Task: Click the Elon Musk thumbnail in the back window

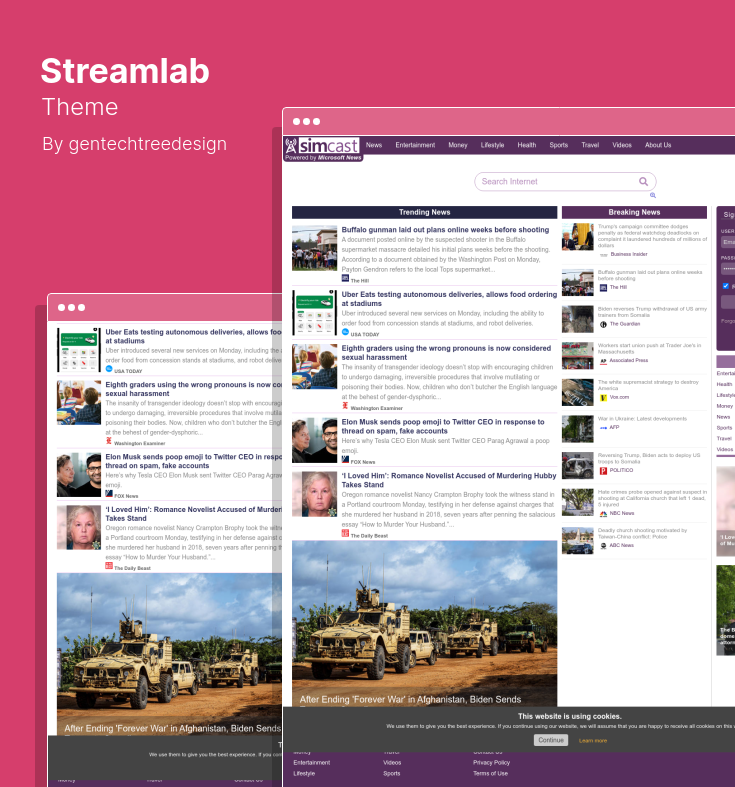Action: coord(79,475)
